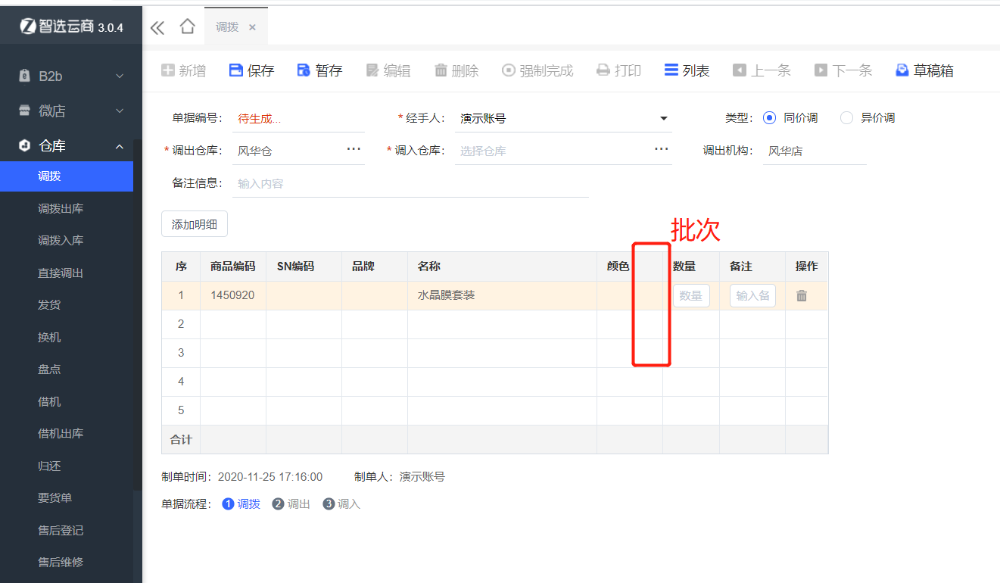The width and height of the screenshot is (1000, 583).
Task: Click the 添加明细 button
Action: pyautogui.click(x=194, y=225)
